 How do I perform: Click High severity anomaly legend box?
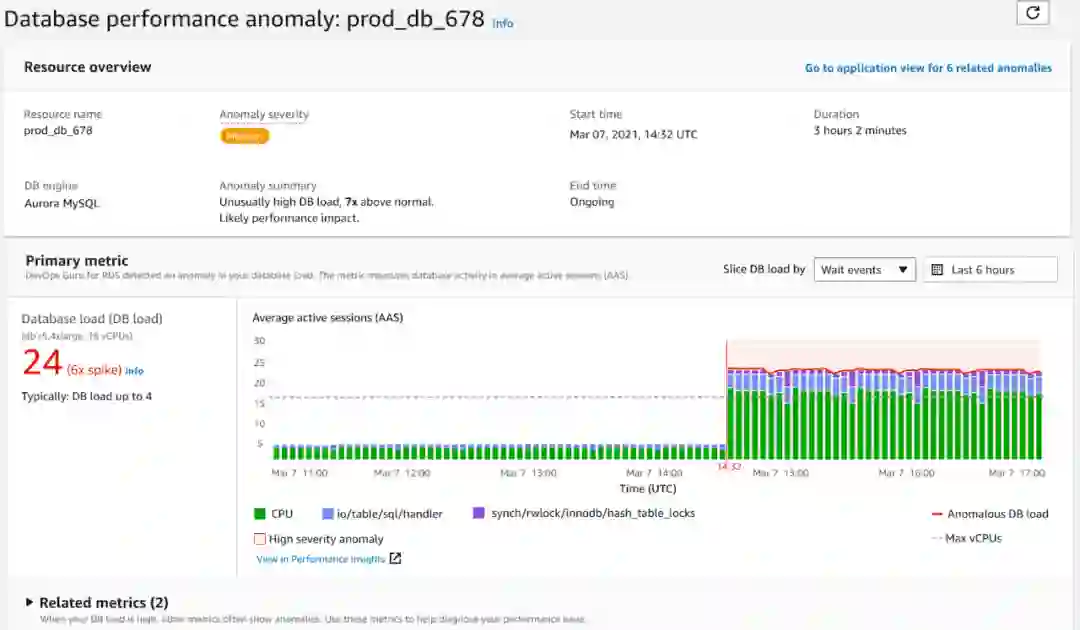(260, 539)
